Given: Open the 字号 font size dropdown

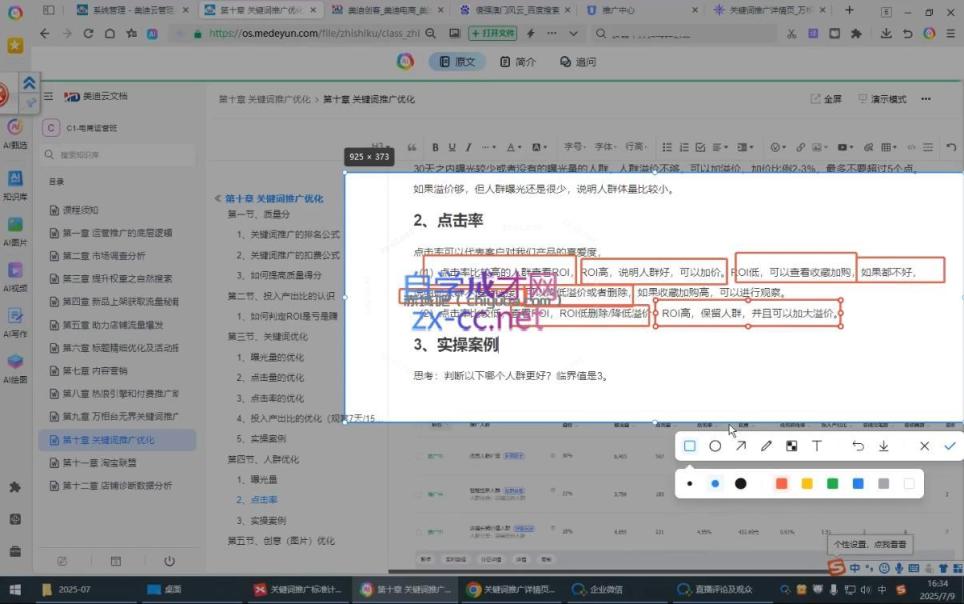Looking at the screenshot, I should [x=575, y=146].
